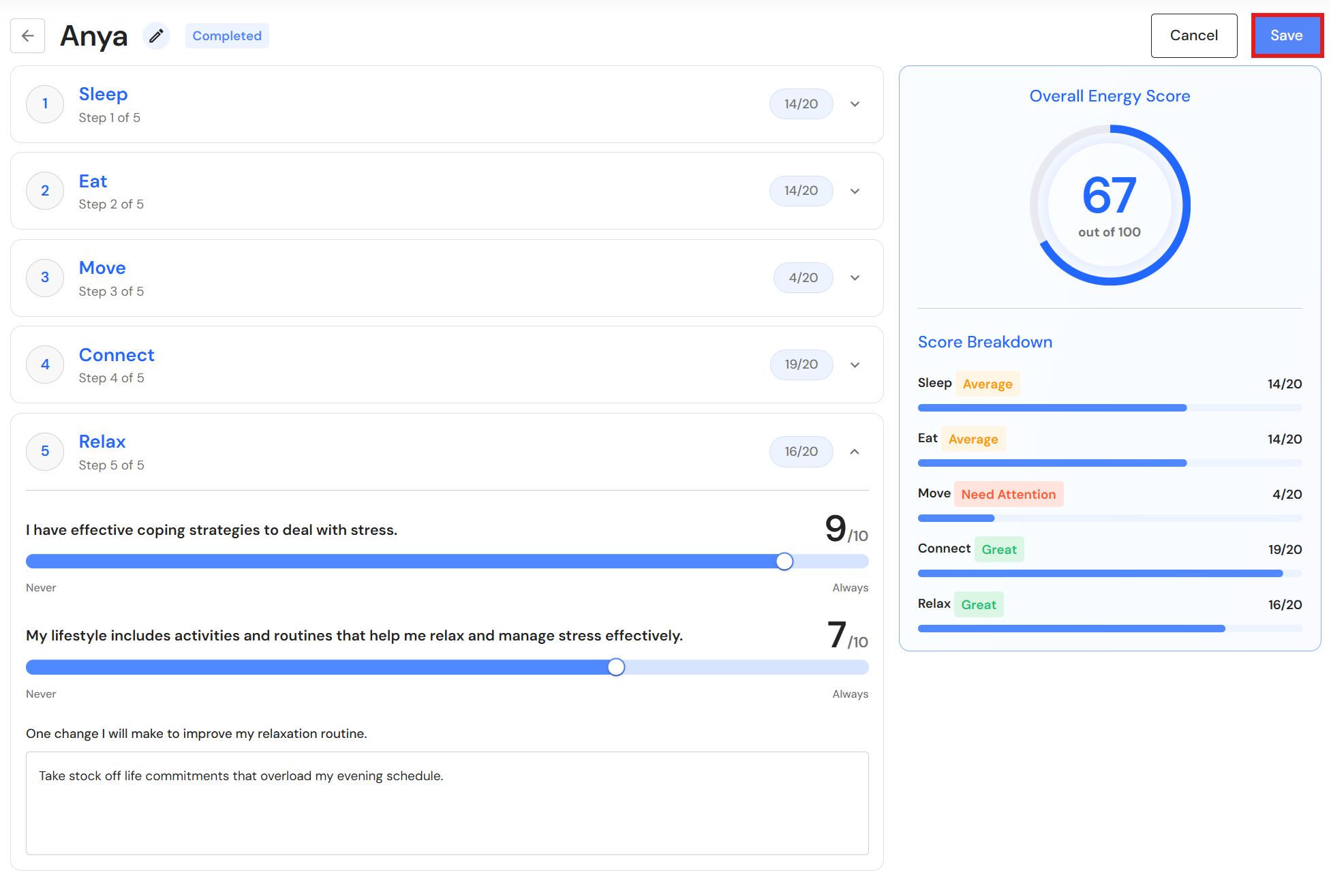Viewport: 1331px width, 896px height.
Task: Expand the Sleep section chevron
Action: [855, 104]
